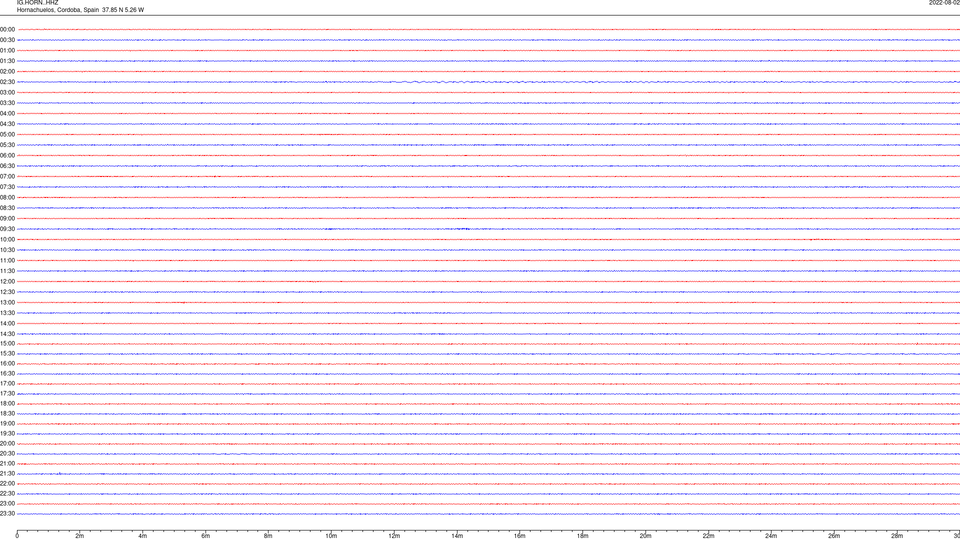Image resolution: width=960 pixels, height=540 pixels.
Task: Click the '10m' tick label on the axis
Action: point(331,536)
